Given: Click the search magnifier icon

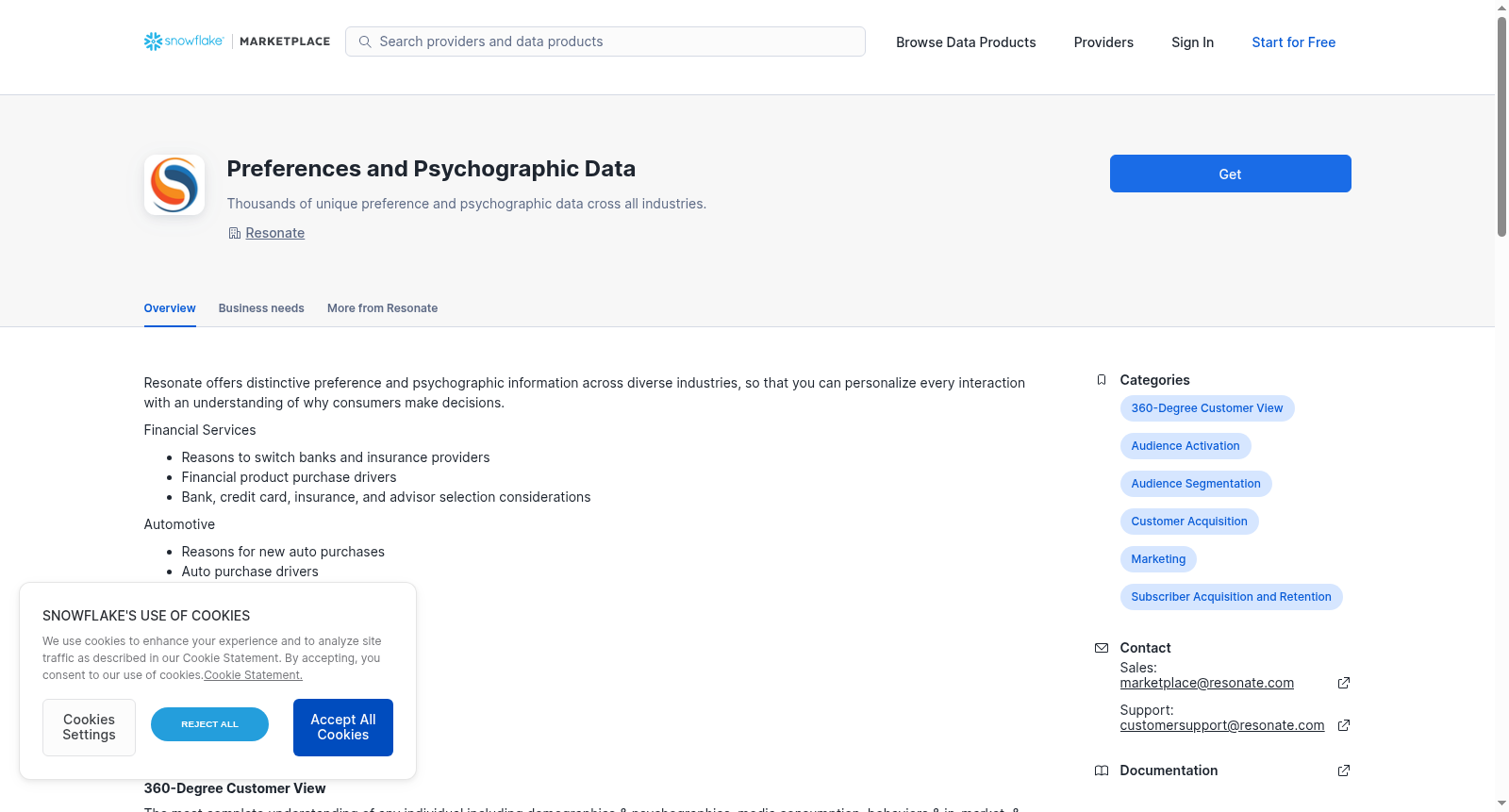Looking at the screenshot, I should pos(365,41).
